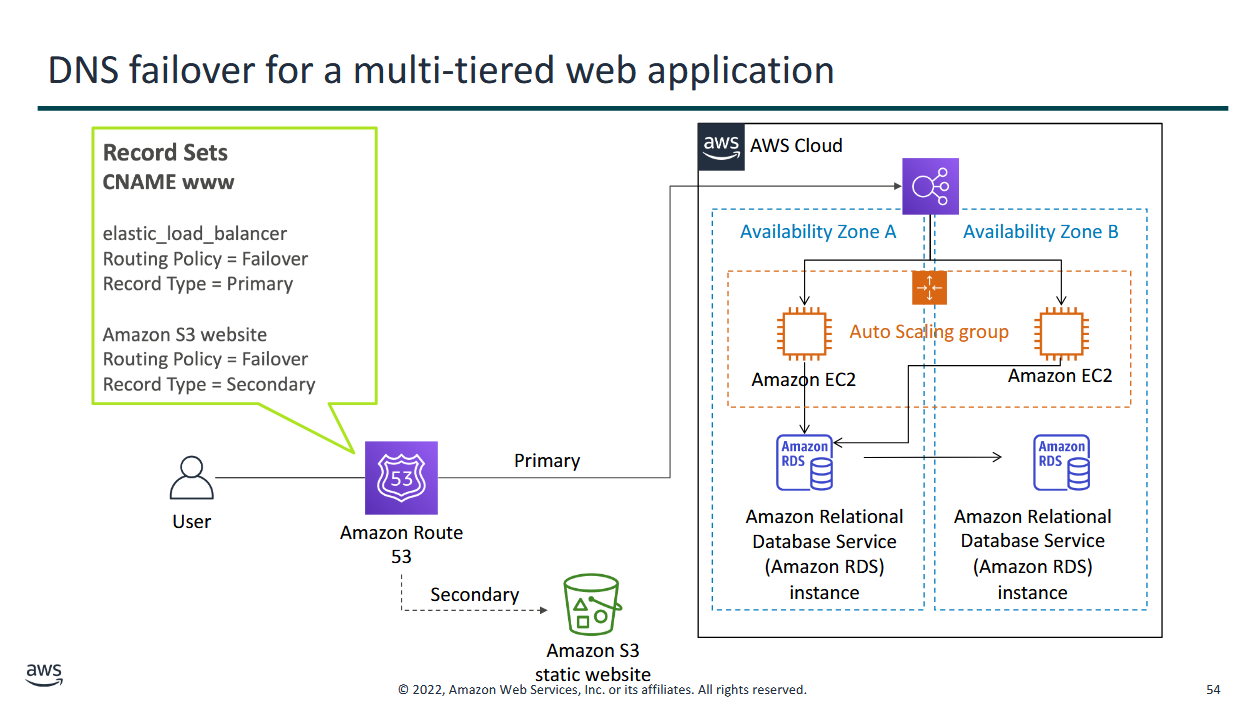
Task: Click the AWS Cloud logo badge
Action: pos(720,146)
